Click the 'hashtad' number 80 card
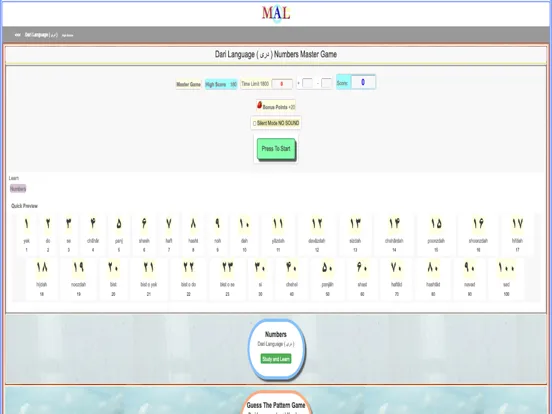 click(433, 278)
